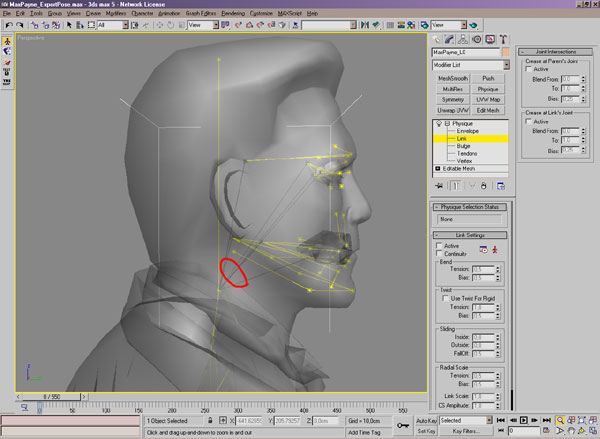Open the Hierarchy command panel tab

(x=462, y=39)
